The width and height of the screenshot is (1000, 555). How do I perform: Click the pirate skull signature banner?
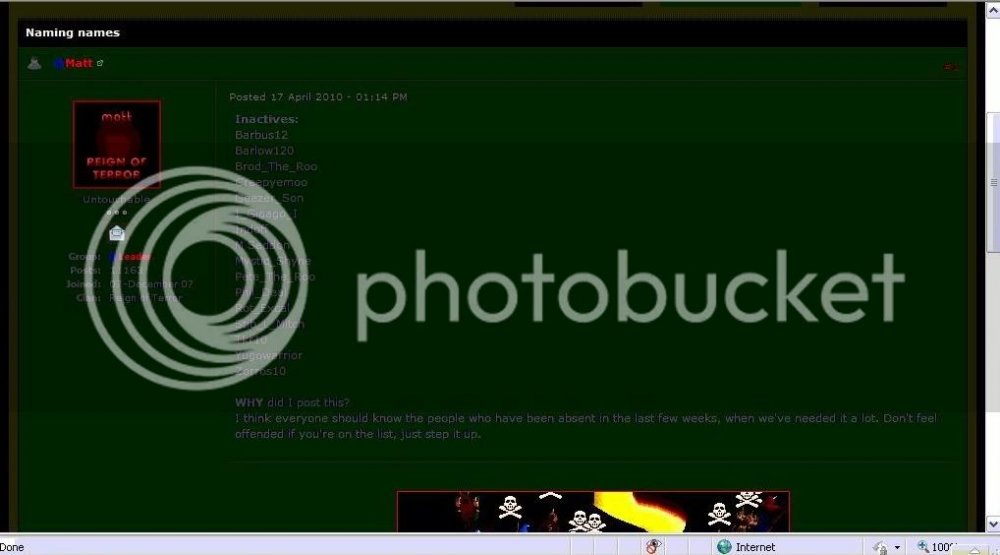[593, 511]
